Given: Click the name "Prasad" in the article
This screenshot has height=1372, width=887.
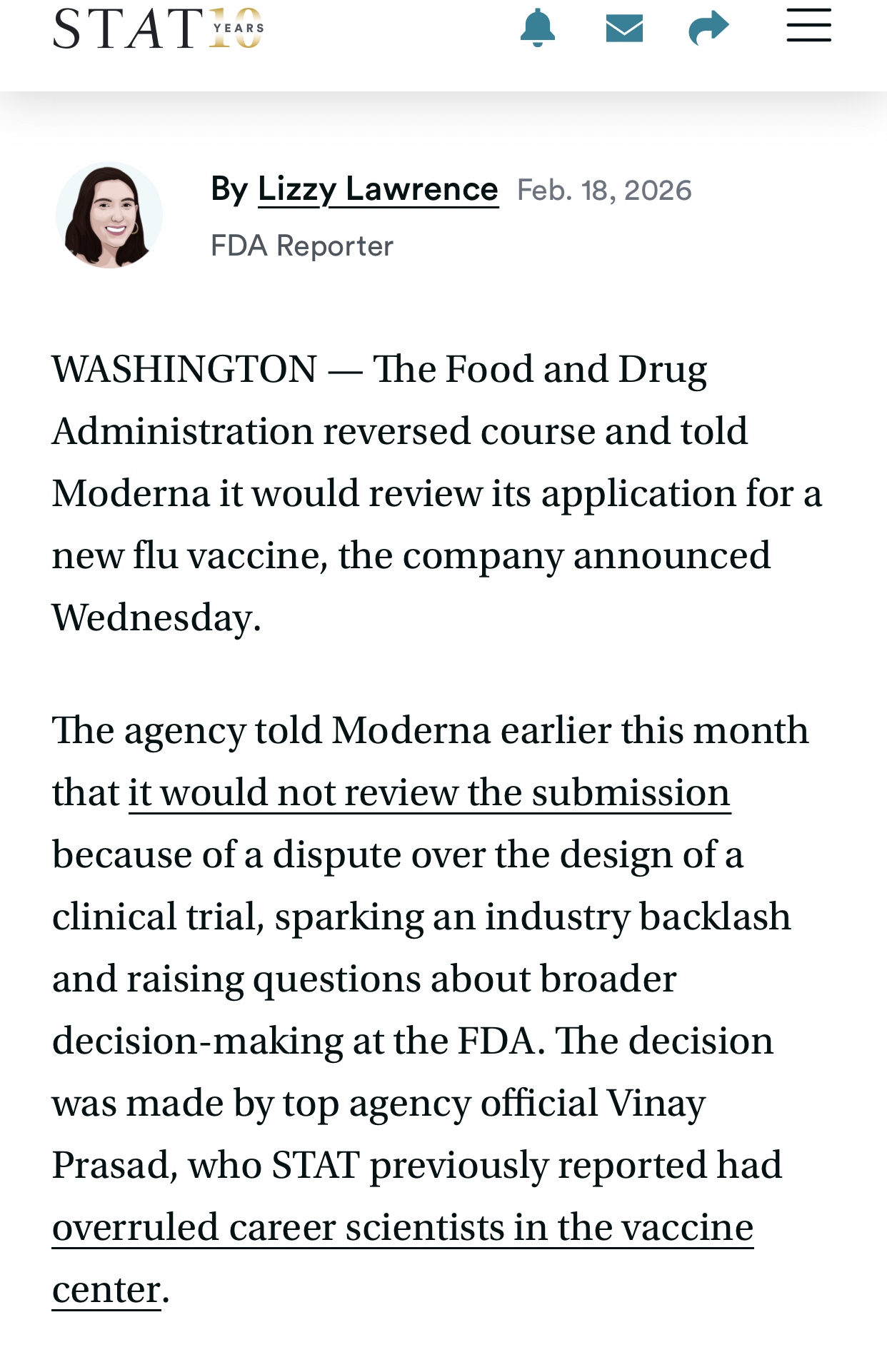Looking at the screenshot, I should click(113, 1166).
